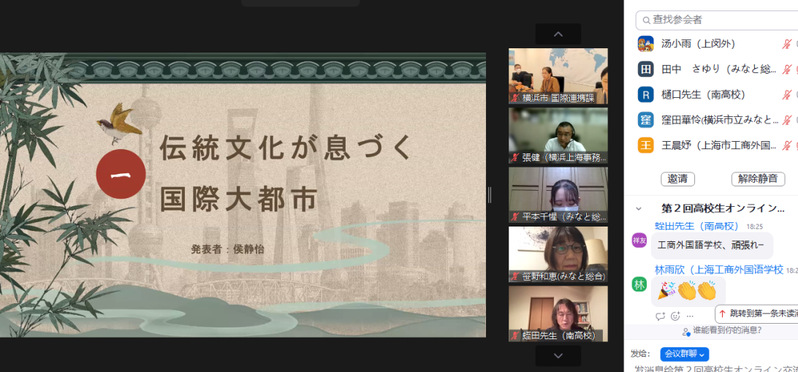
Task: Toggle the mic mute for 王晨妤
Action: pos(787,146)
